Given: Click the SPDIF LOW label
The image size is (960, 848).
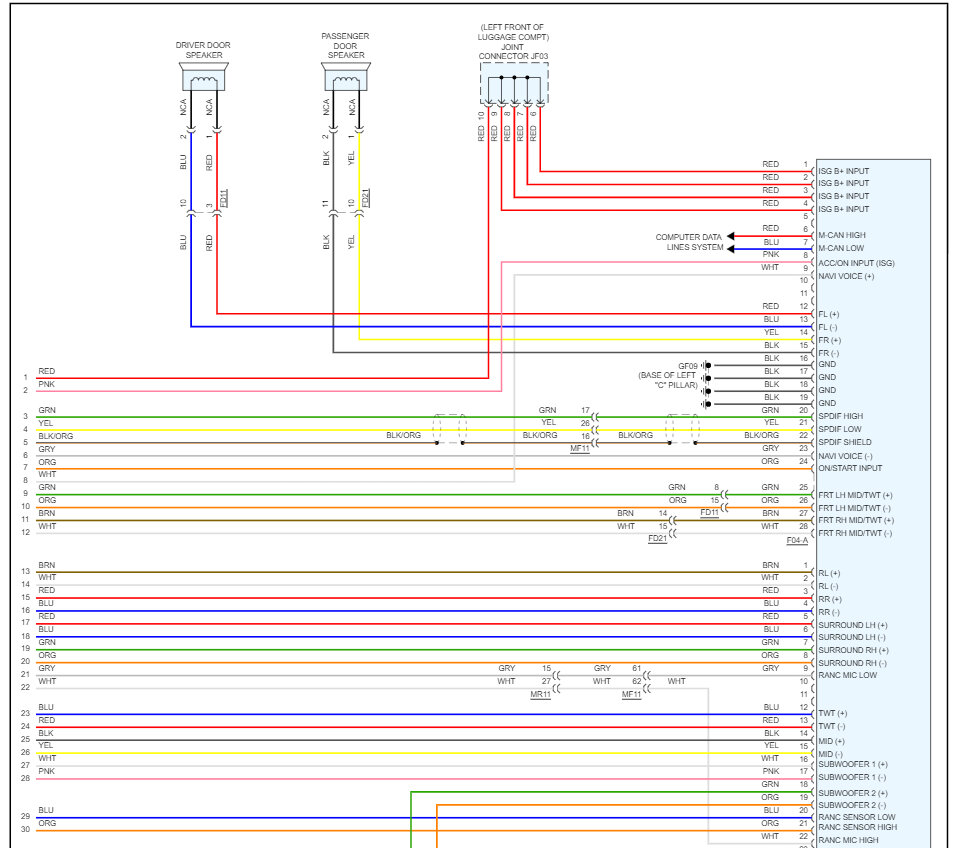Looking at the screenshot, I should (x=840, y=429).
